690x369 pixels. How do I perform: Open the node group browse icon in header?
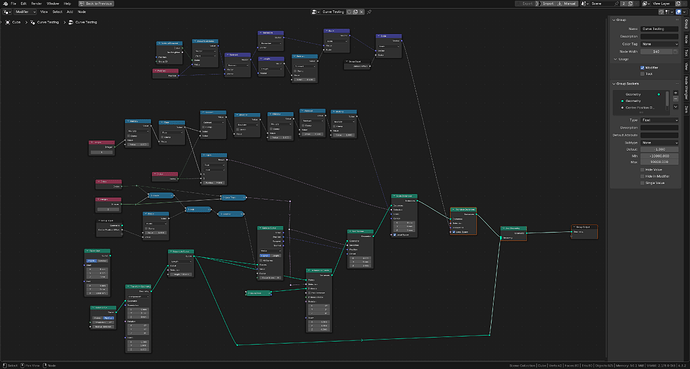coord(315,12)
